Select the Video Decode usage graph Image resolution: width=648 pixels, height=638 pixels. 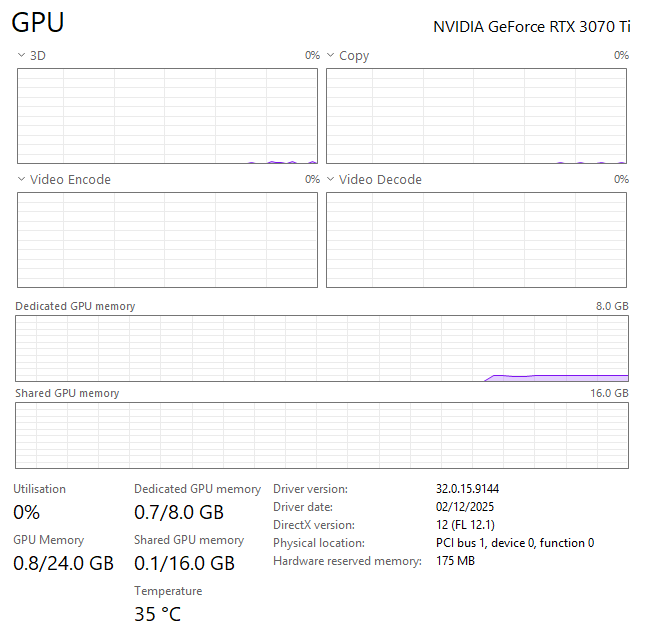(x=476, y=240)
